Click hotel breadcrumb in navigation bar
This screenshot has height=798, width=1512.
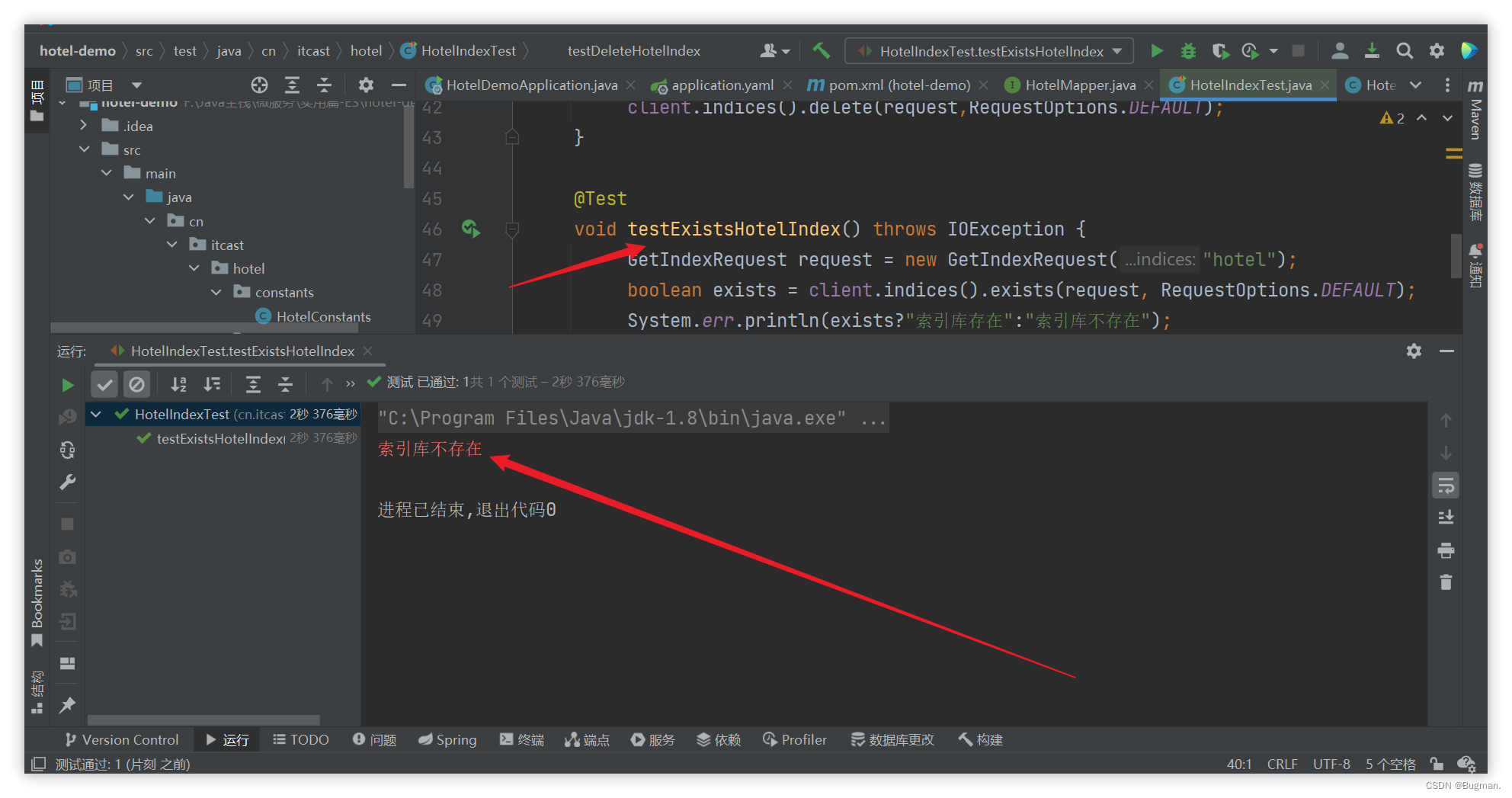366,51
